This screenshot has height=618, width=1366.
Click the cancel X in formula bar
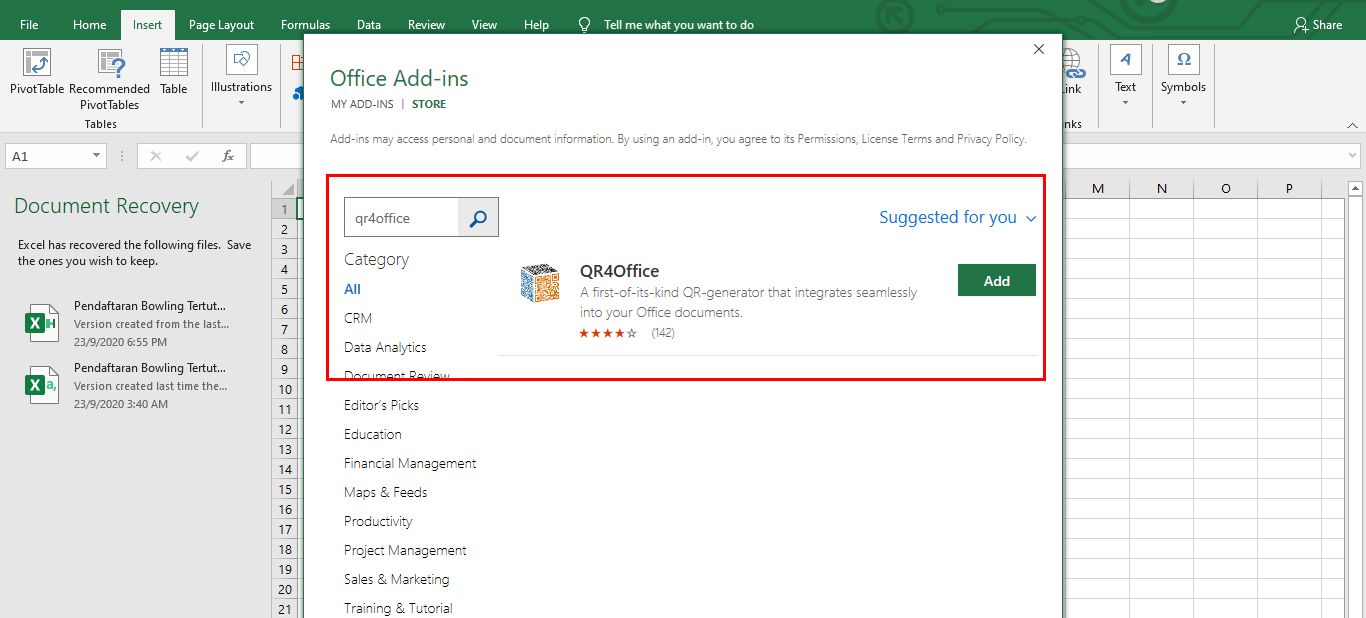click(155, 156)
